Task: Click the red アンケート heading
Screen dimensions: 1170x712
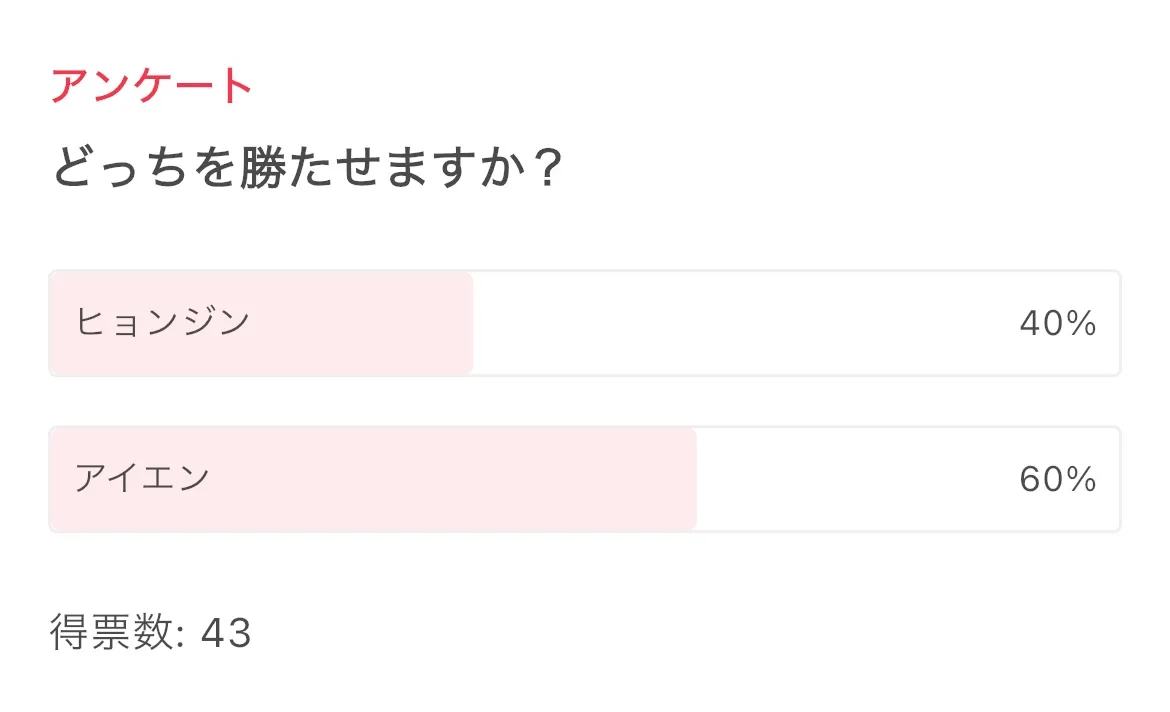Action: (x=151, y=87)
